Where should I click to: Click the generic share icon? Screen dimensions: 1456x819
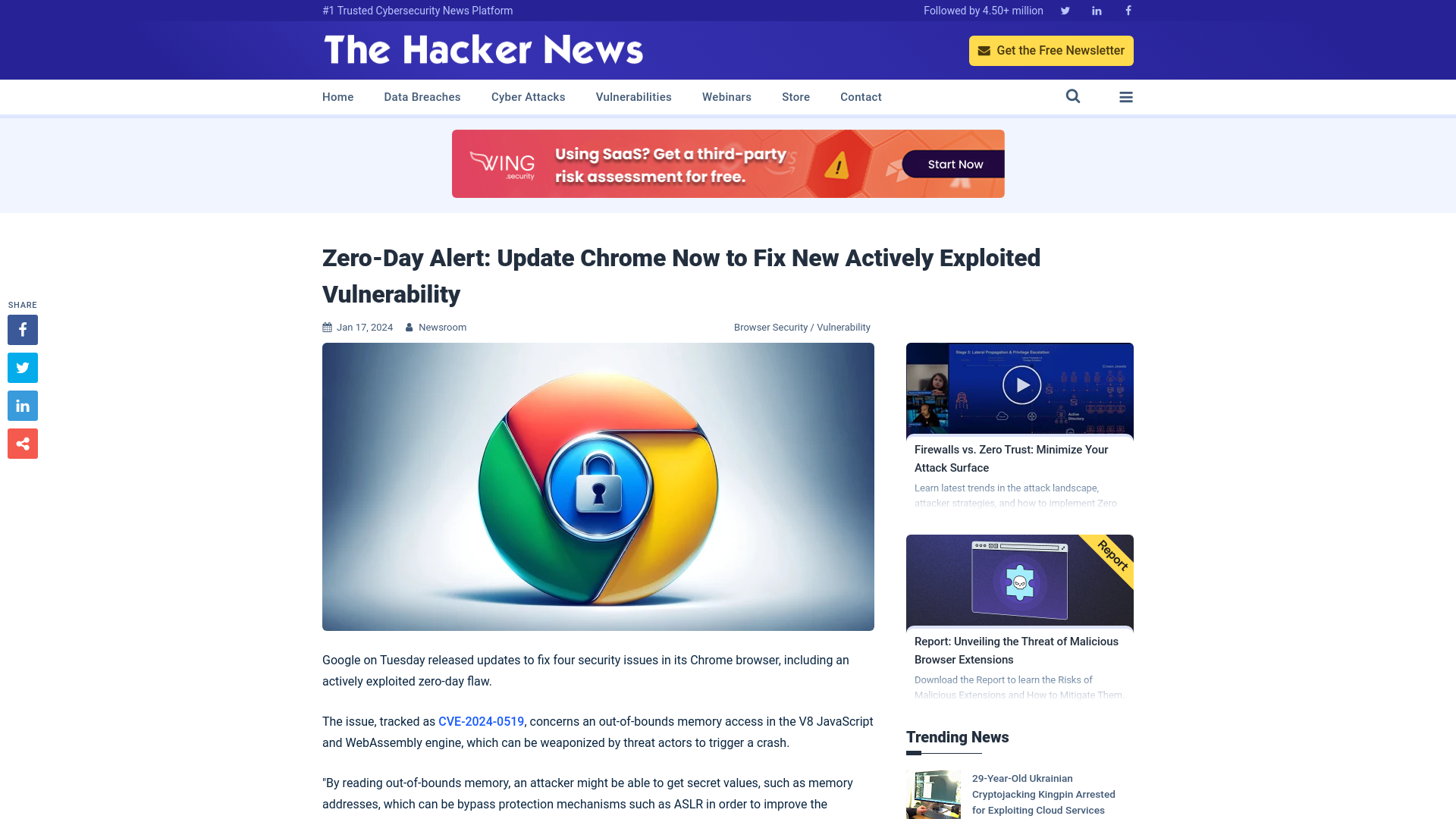pos(22,443)
